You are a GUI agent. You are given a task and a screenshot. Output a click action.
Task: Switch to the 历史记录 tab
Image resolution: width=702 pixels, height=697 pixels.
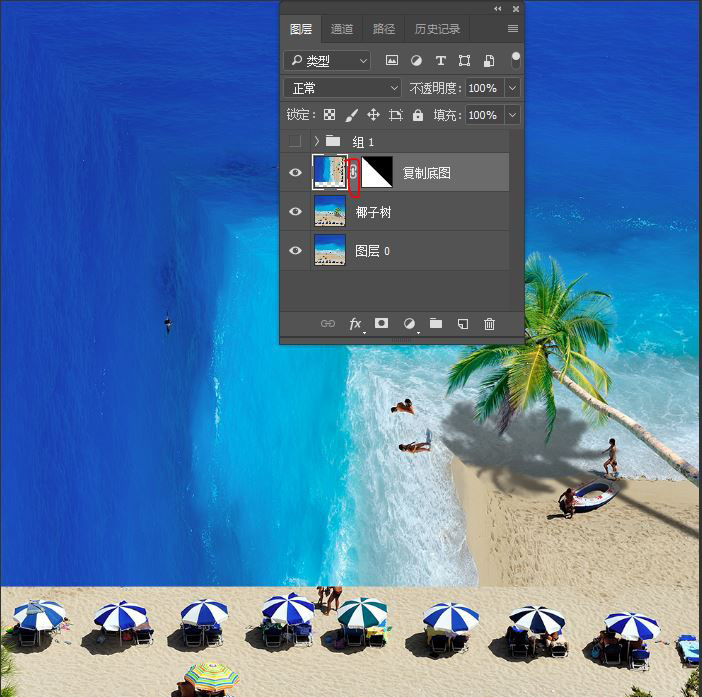(x=437, y=29)
